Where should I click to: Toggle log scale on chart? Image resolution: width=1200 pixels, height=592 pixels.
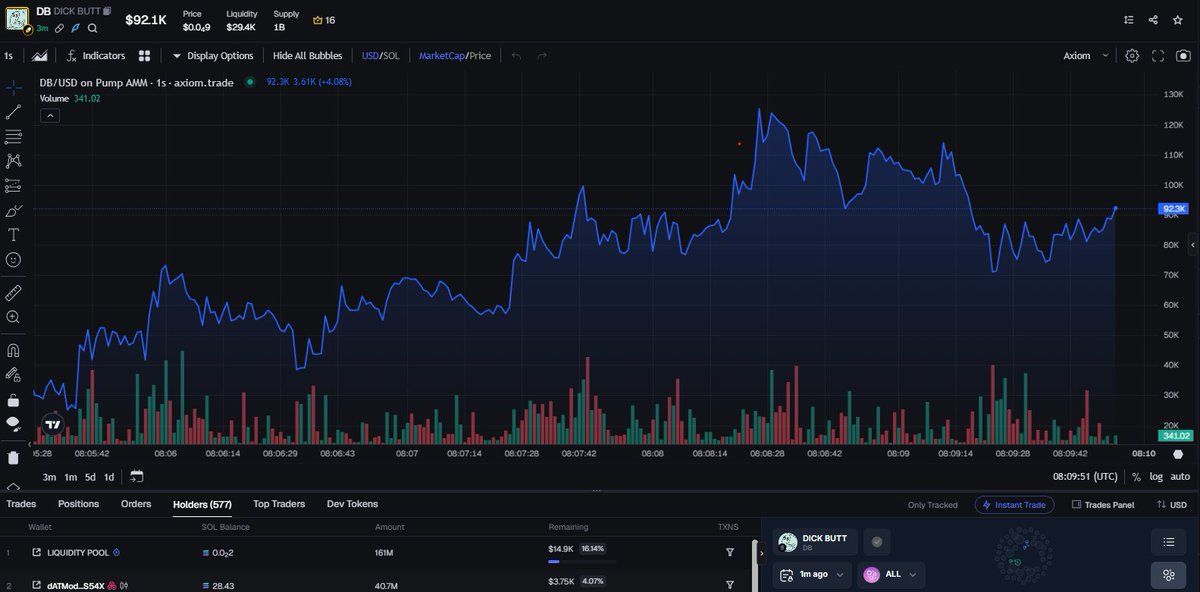(1156, 477)
